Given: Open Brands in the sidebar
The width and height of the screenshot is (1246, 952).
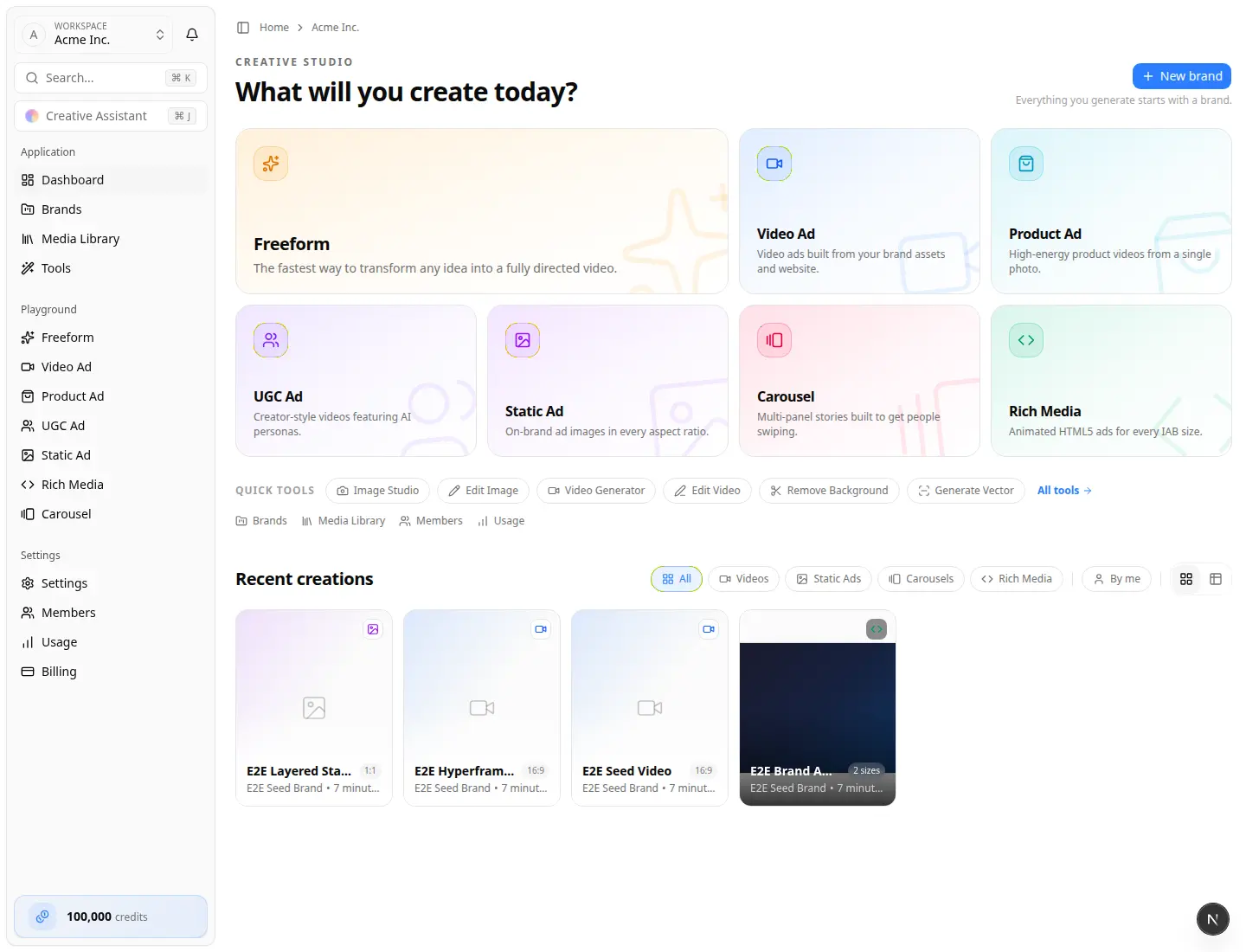Looking at the screenshot, I should point(111,209).
